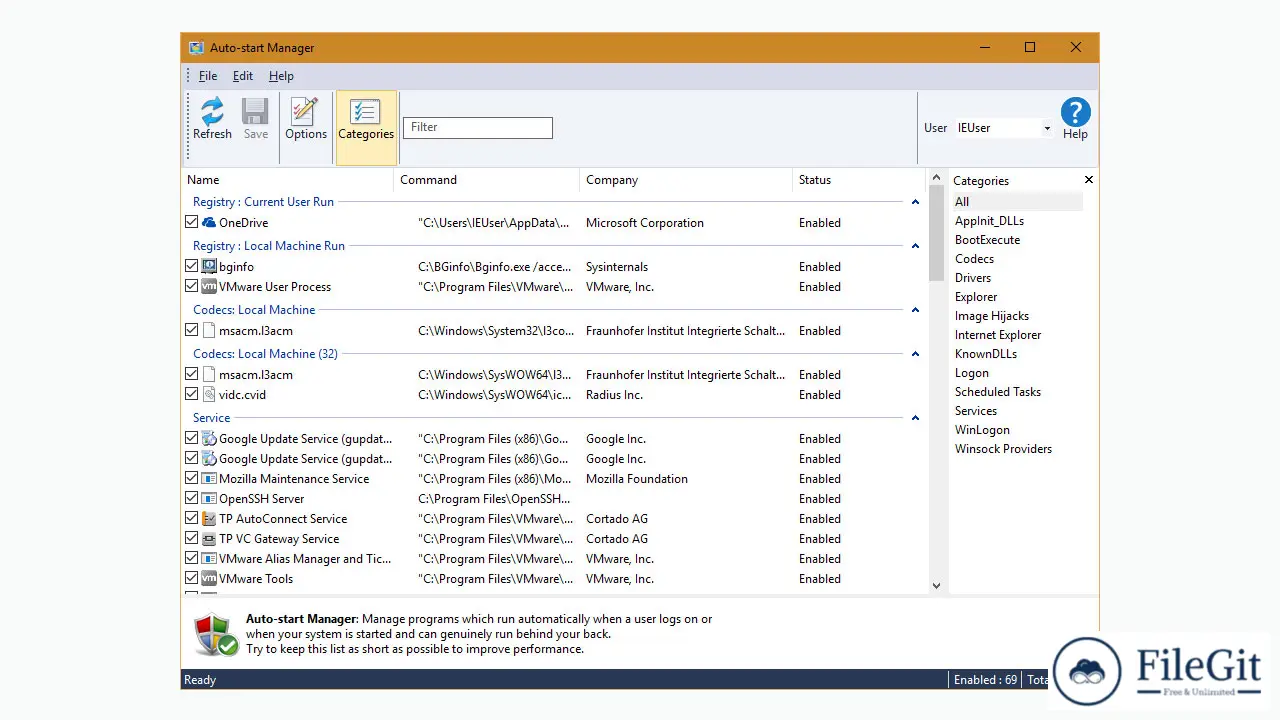Viewport: 1280px width, 720px height.
Task: Open the Edit menu
Action: click(x=243, y=76)
